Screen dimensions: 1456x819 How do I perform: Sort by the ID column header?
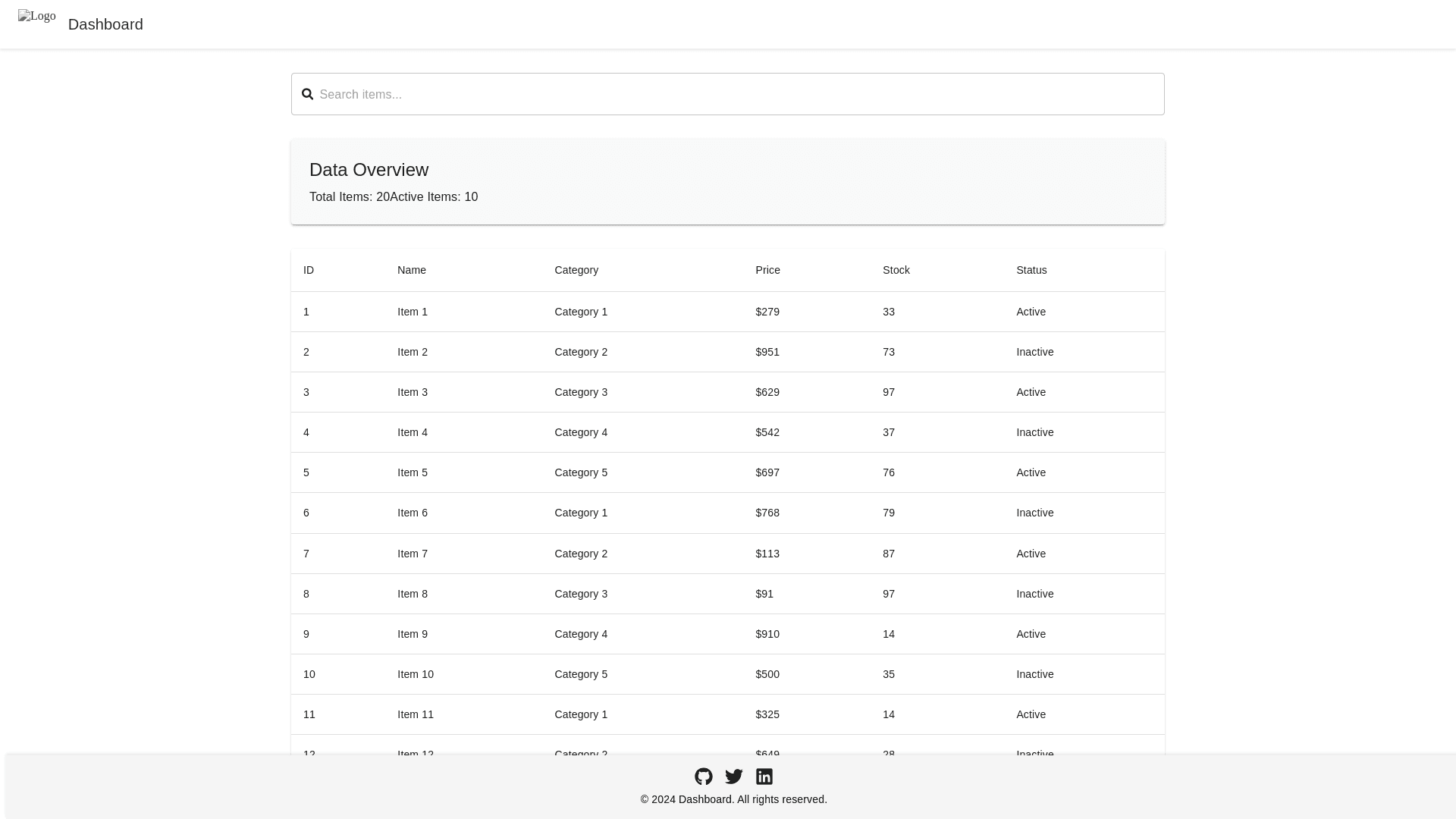(x=309, y=270)
